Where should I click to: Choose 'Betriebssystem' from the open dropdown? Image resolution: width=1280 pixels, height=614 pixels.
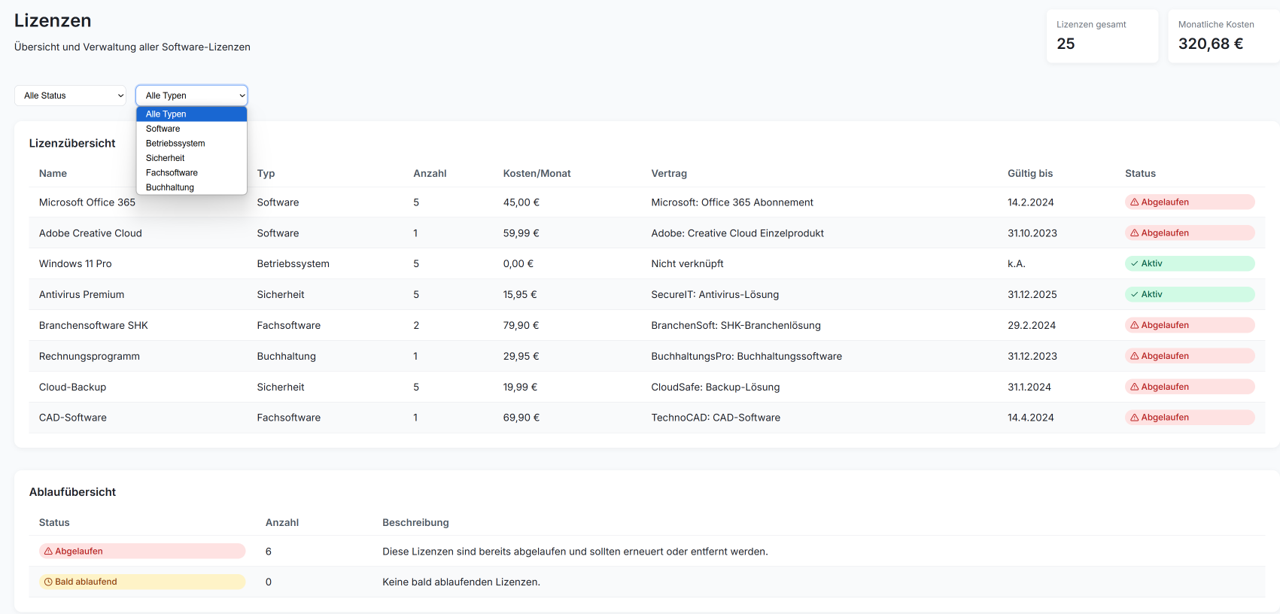[175, 143]
